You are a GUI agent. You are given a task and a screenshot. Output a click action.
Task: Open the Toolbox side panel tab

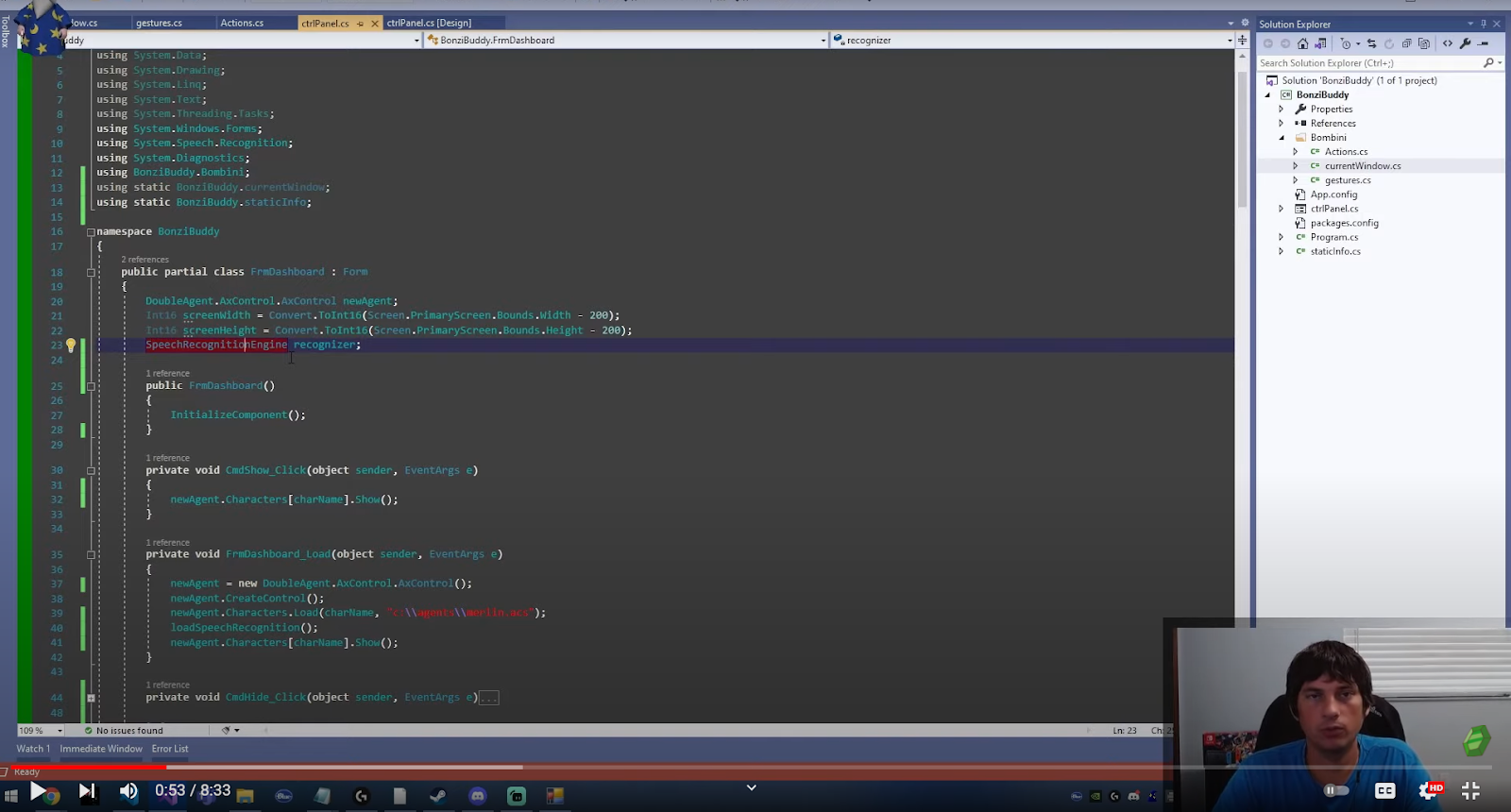(5, 30)
